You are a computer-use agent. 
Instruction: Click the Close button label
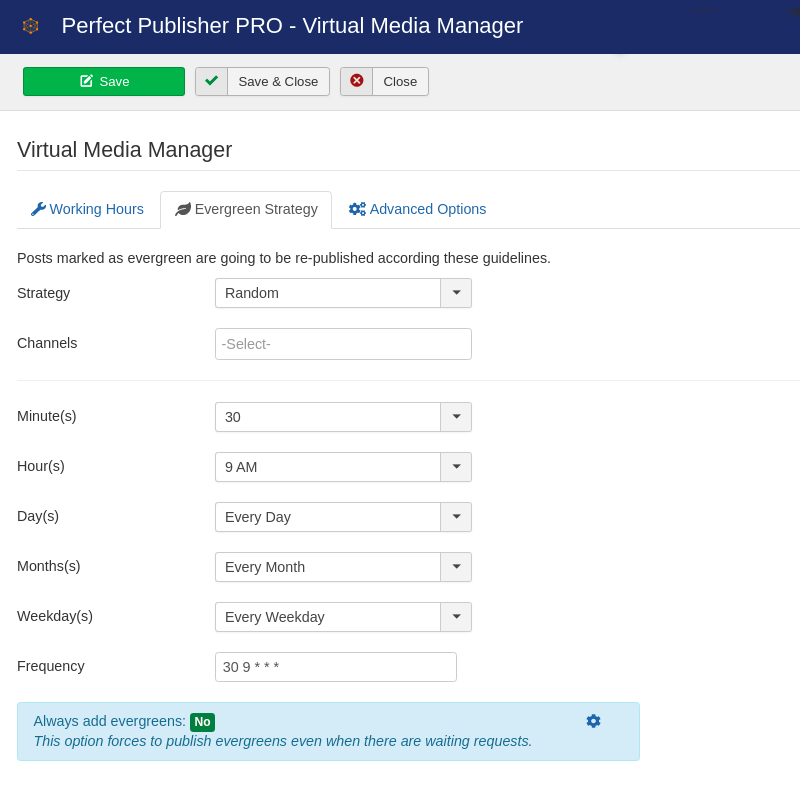(400, 82)
